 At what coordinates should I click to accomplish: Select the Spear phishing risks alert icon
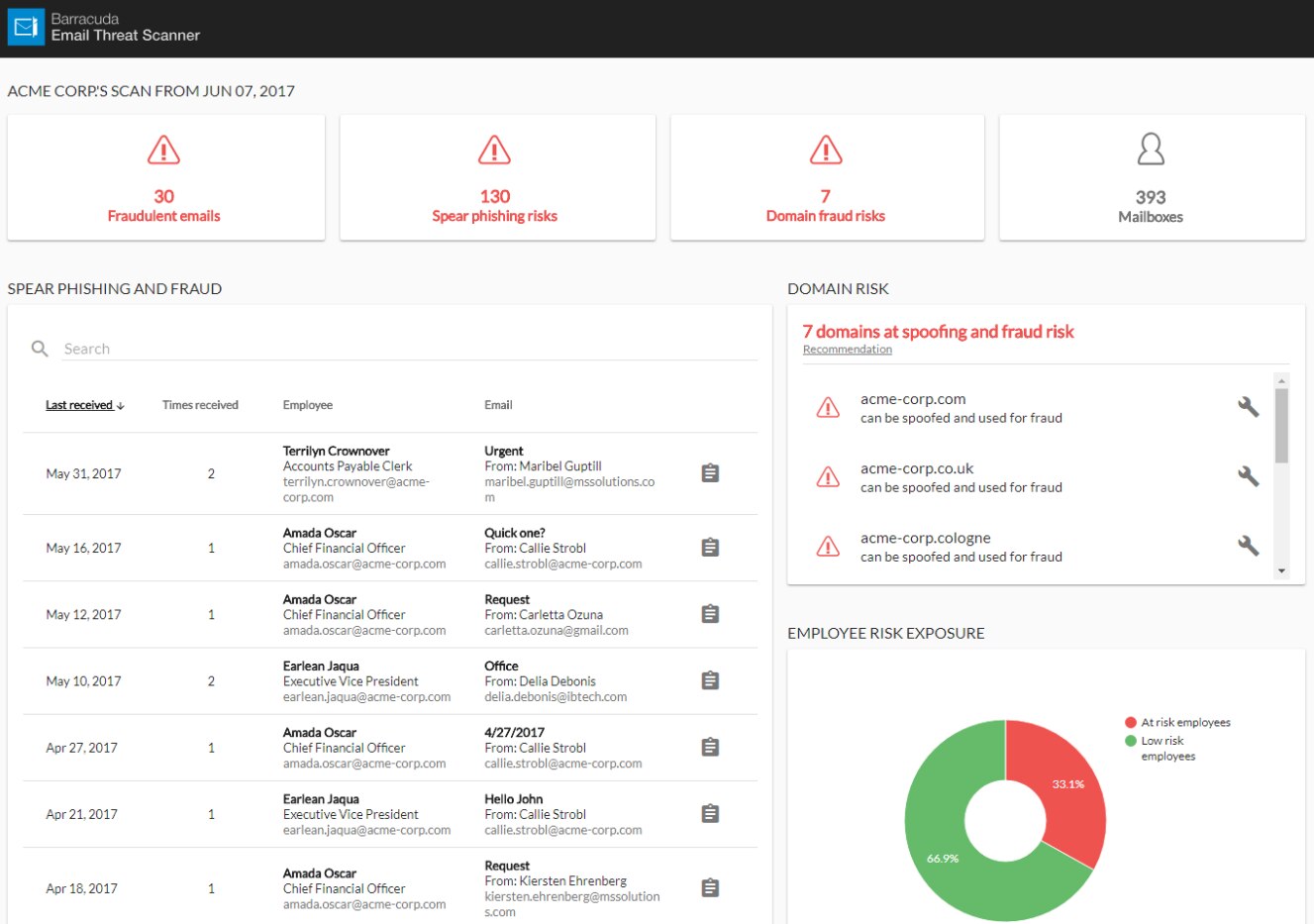pos(493,150)
